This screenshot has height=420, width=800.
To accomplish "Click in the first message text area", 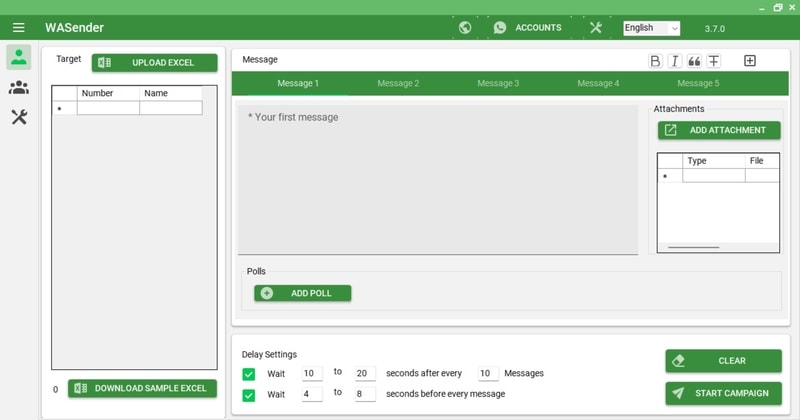I will (x=438, y=179).
